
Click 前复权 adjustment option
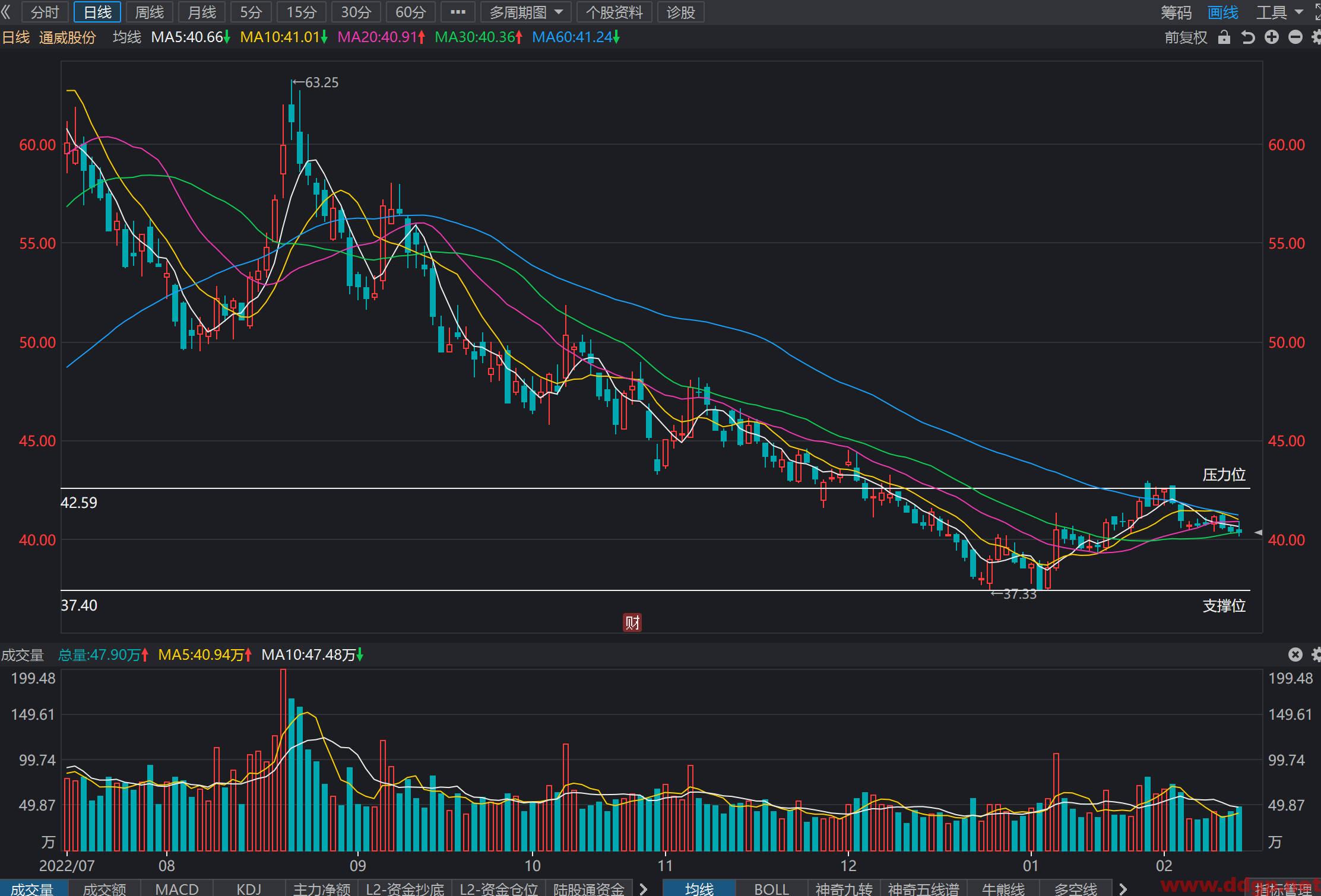click(x=1186, y=37)
